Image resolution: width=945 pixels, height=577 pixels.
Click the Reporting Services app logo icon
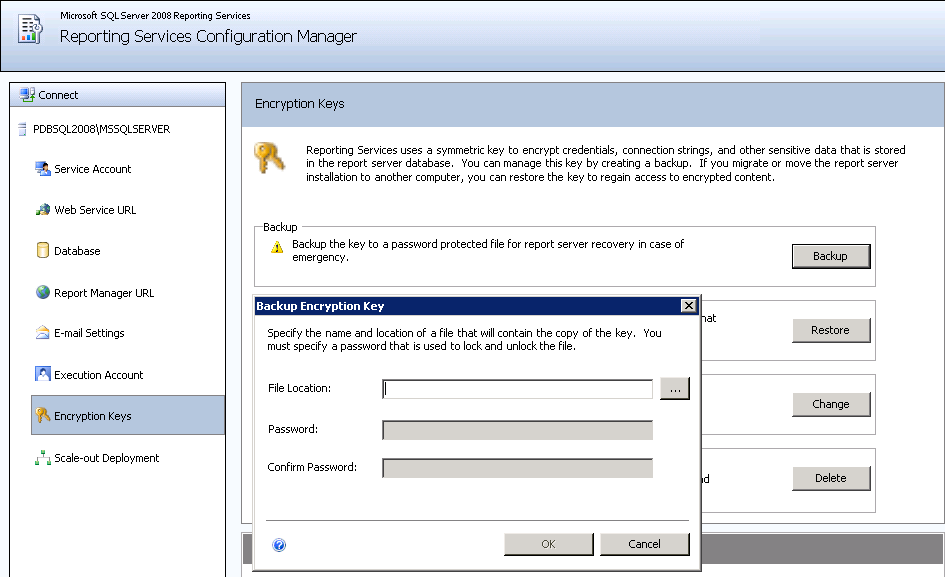(30, 30)
